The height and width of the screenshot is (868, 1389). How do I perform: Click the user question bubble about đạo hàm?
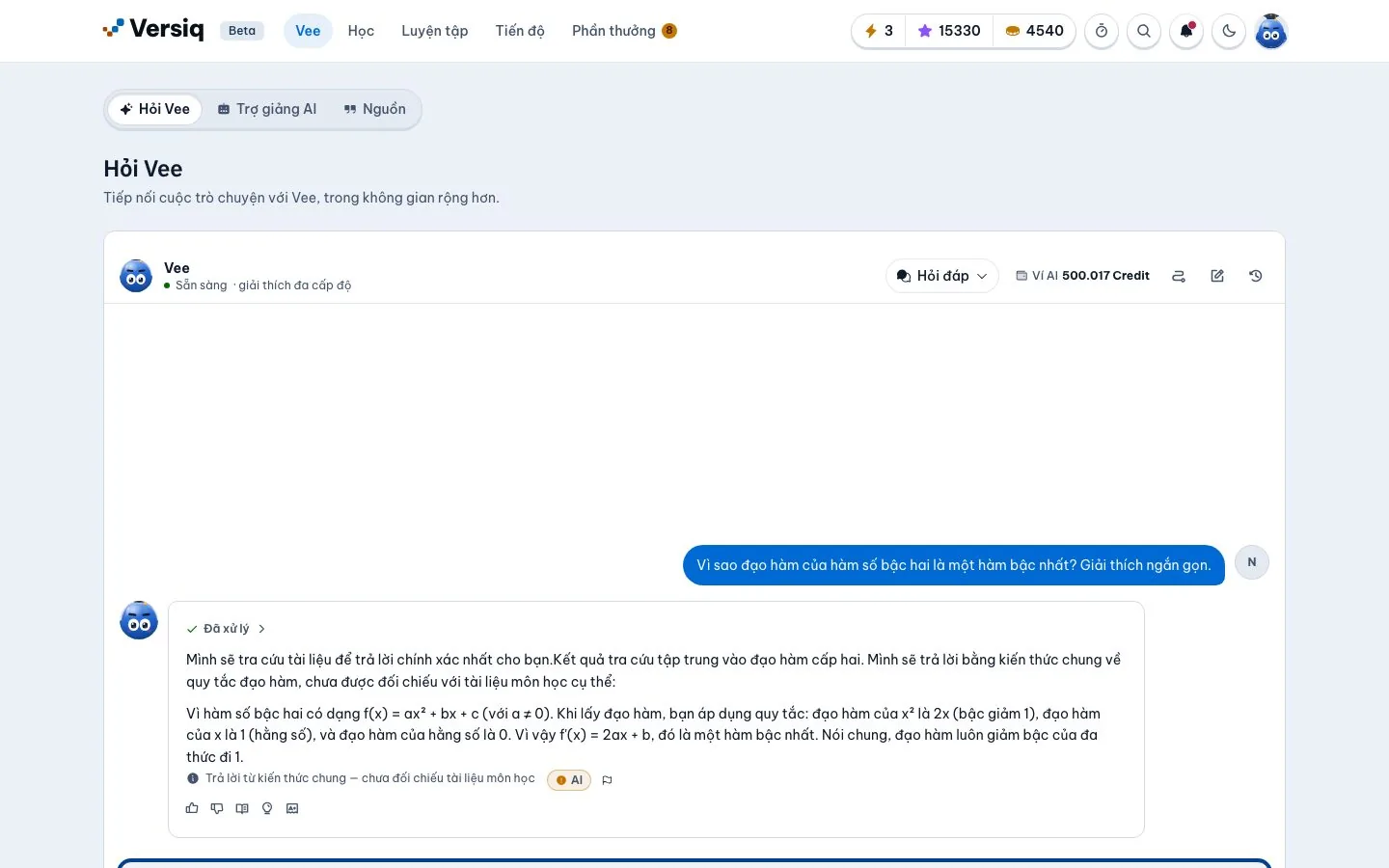click(954, 565)
